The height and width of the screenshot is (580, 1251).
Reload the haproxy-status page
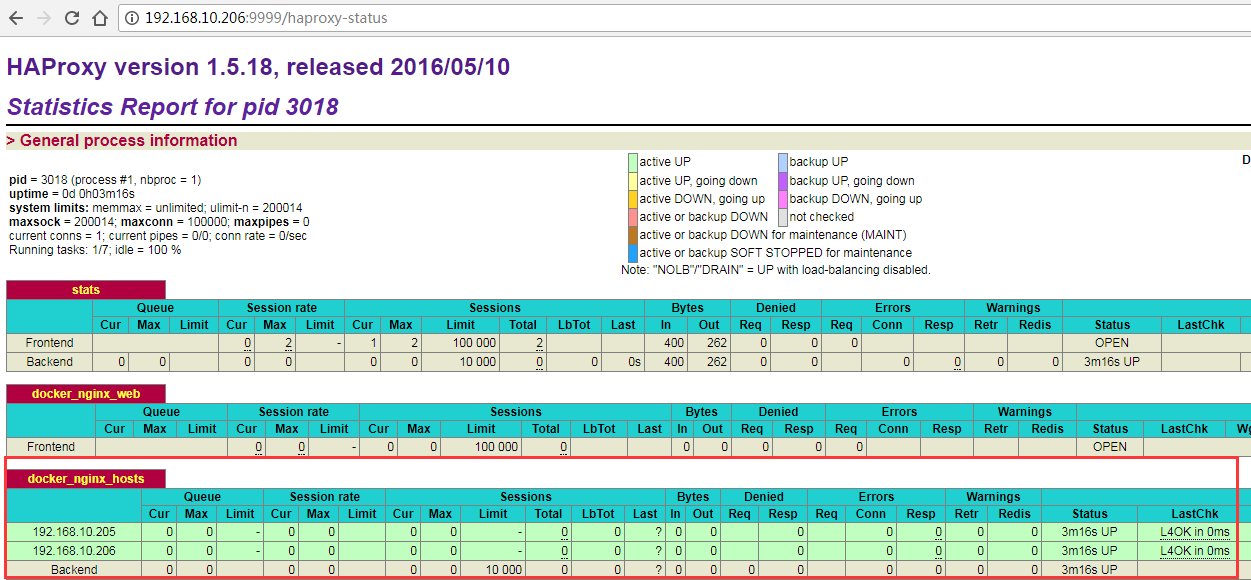click(72, 18)
